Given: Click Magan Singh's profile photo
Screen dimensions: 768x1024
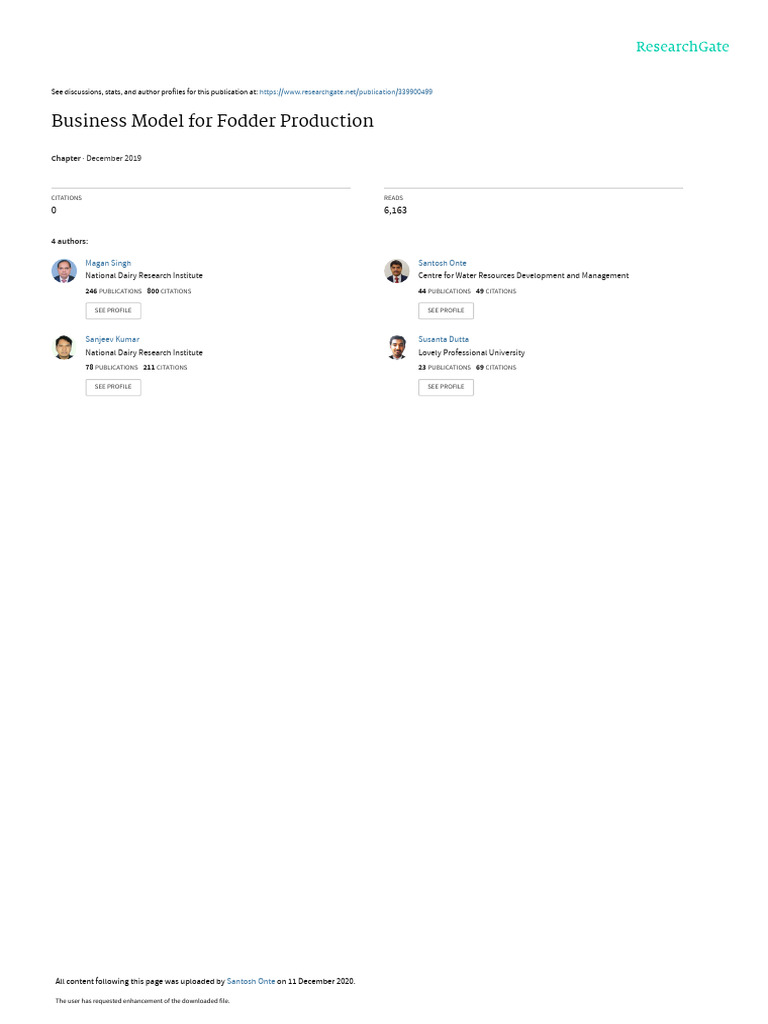Looking at the screenshot, I should click(64, 270).
